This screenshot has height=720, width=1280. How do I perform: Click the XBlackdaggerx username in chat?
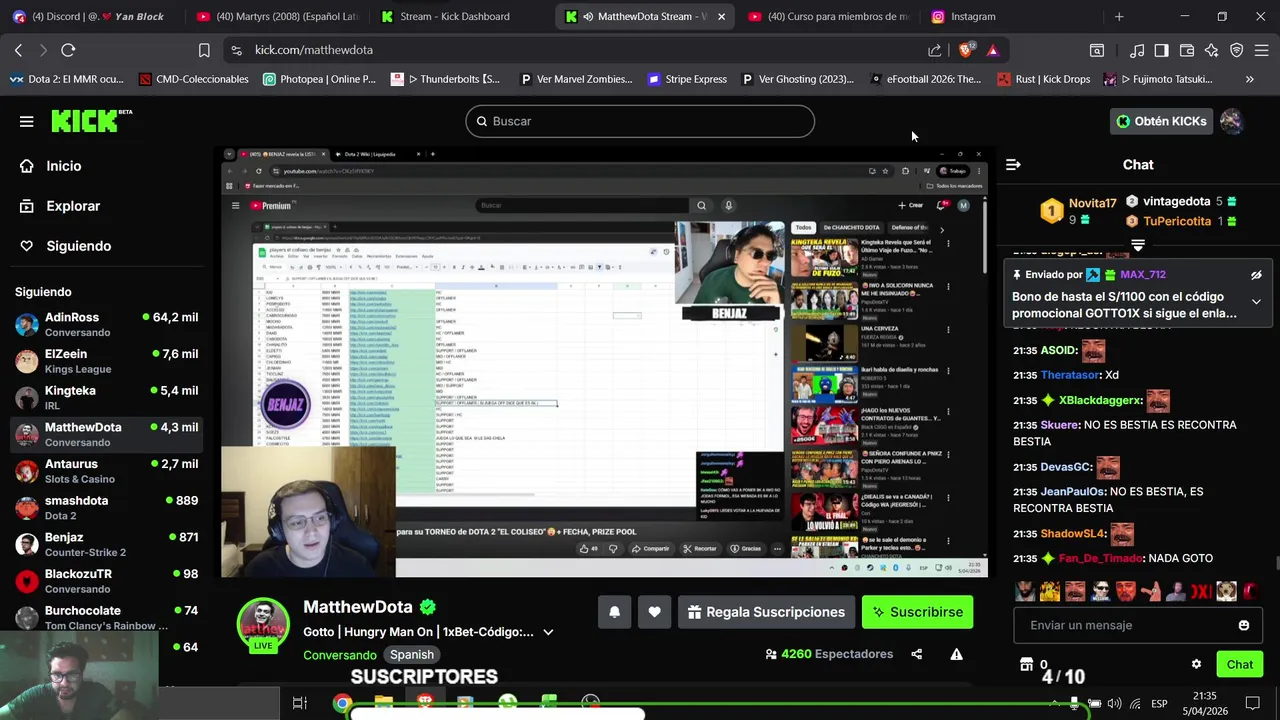(x=1100, y=400)
